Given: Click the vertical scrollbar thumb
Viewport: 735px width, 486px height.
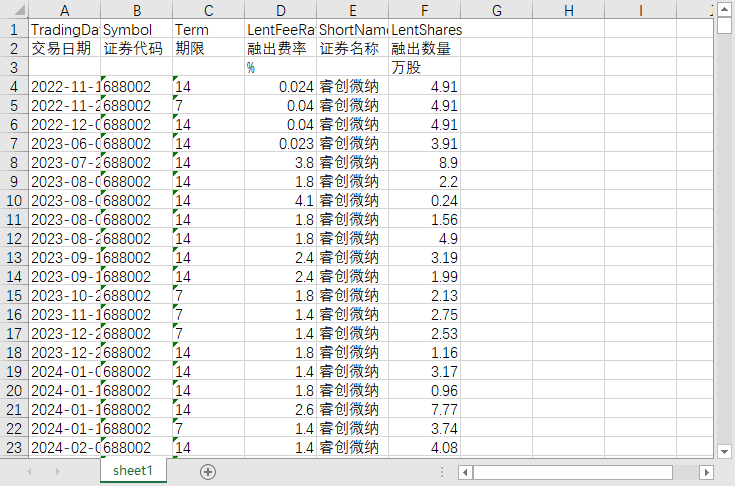Looking at the screenshot, I should coord(724,25).
